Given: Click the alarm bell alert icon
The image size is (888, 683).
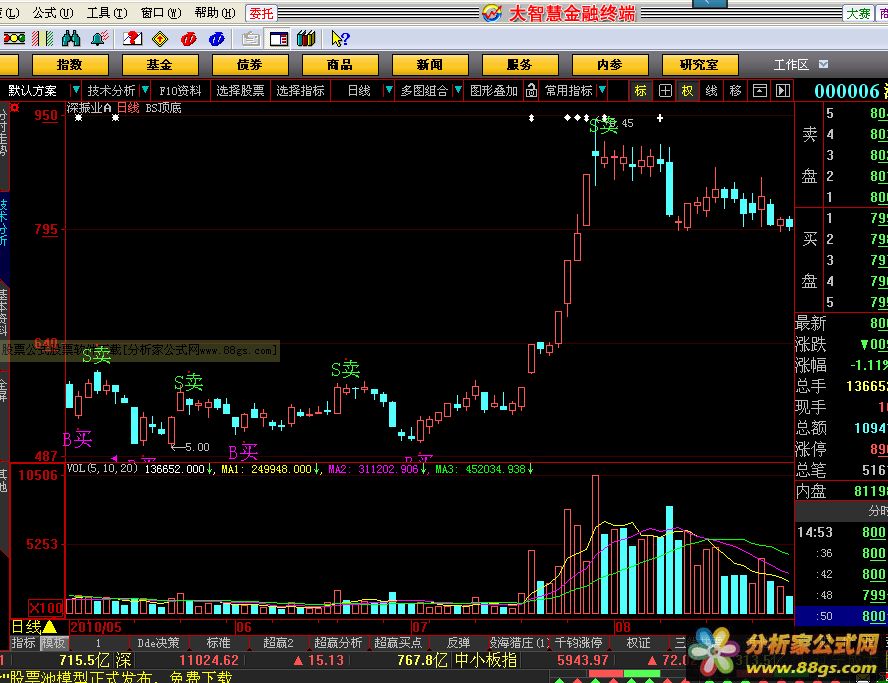Looking at the screenshot, I should 100,39.
